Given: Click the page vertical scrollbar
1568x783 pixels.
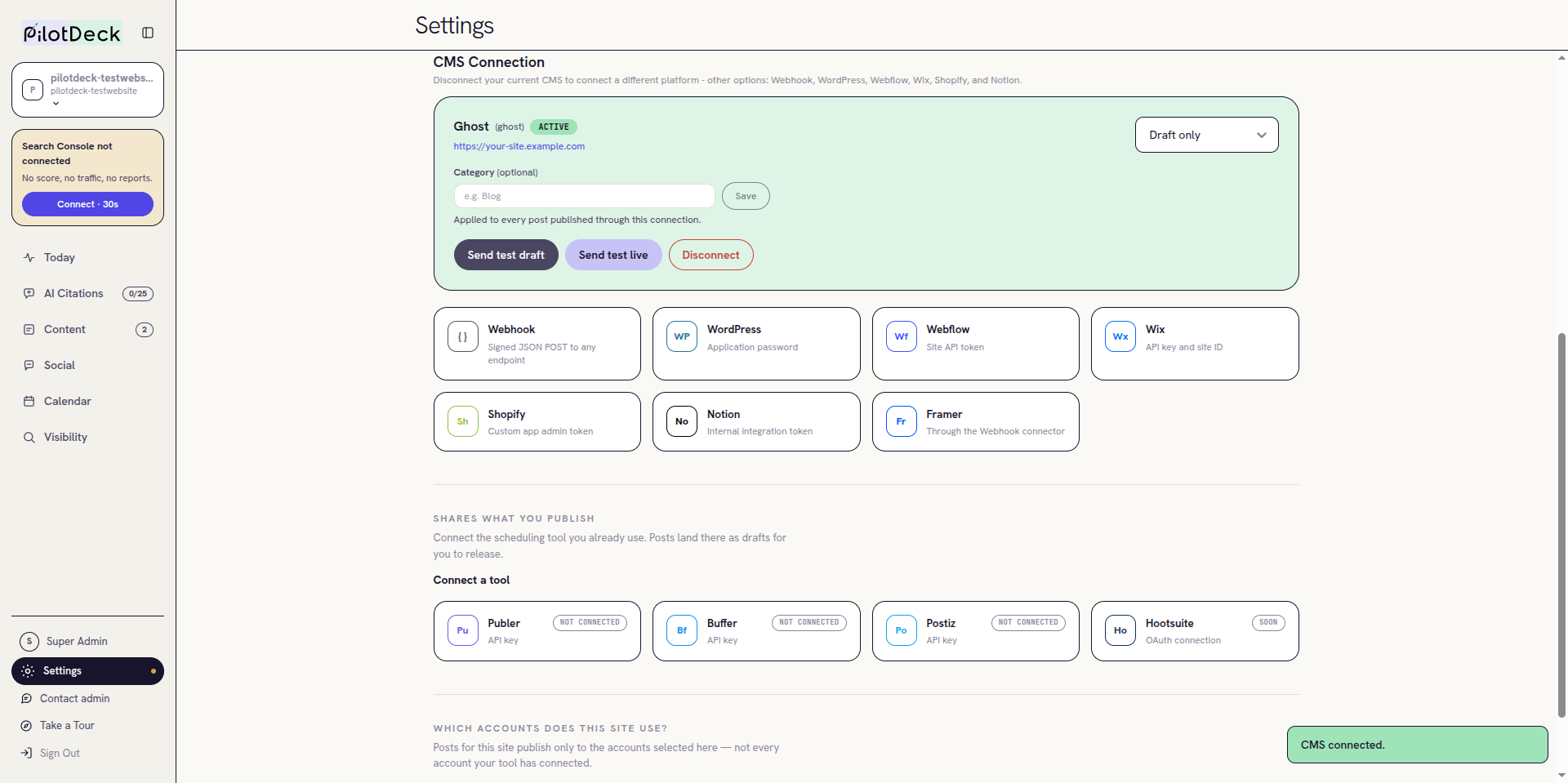Looking at the screenshot, I should [1561, 524].
